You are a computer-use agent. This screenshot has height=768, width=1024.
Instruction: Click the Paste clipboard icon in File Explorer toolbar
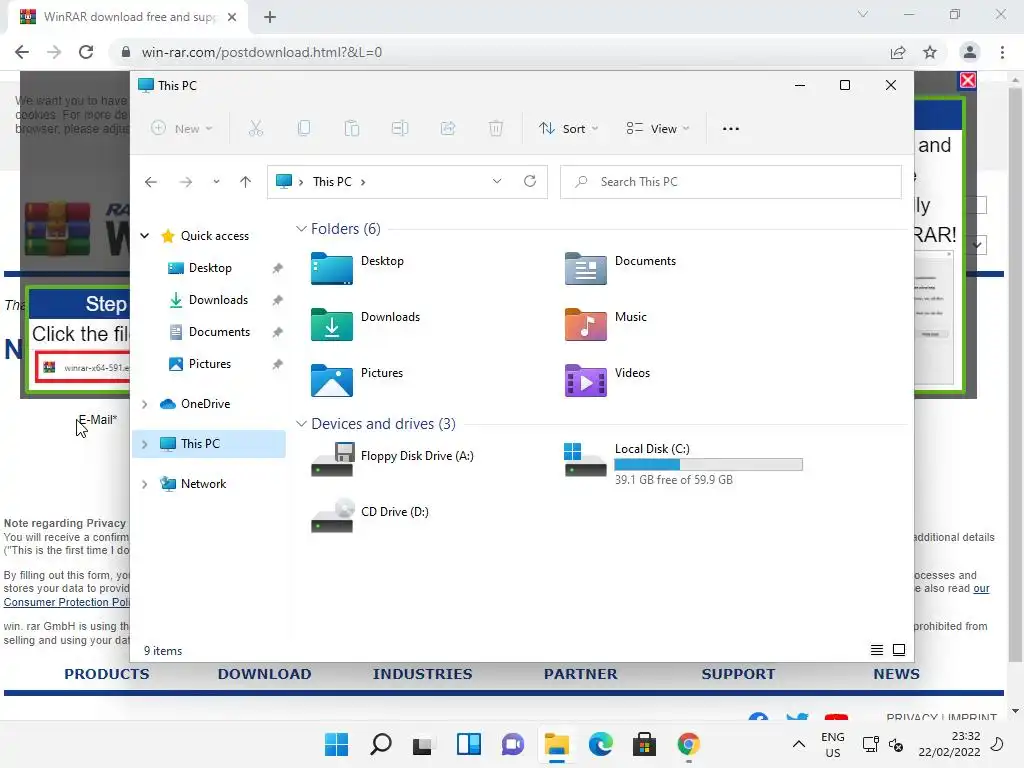(x=352, y=129)
